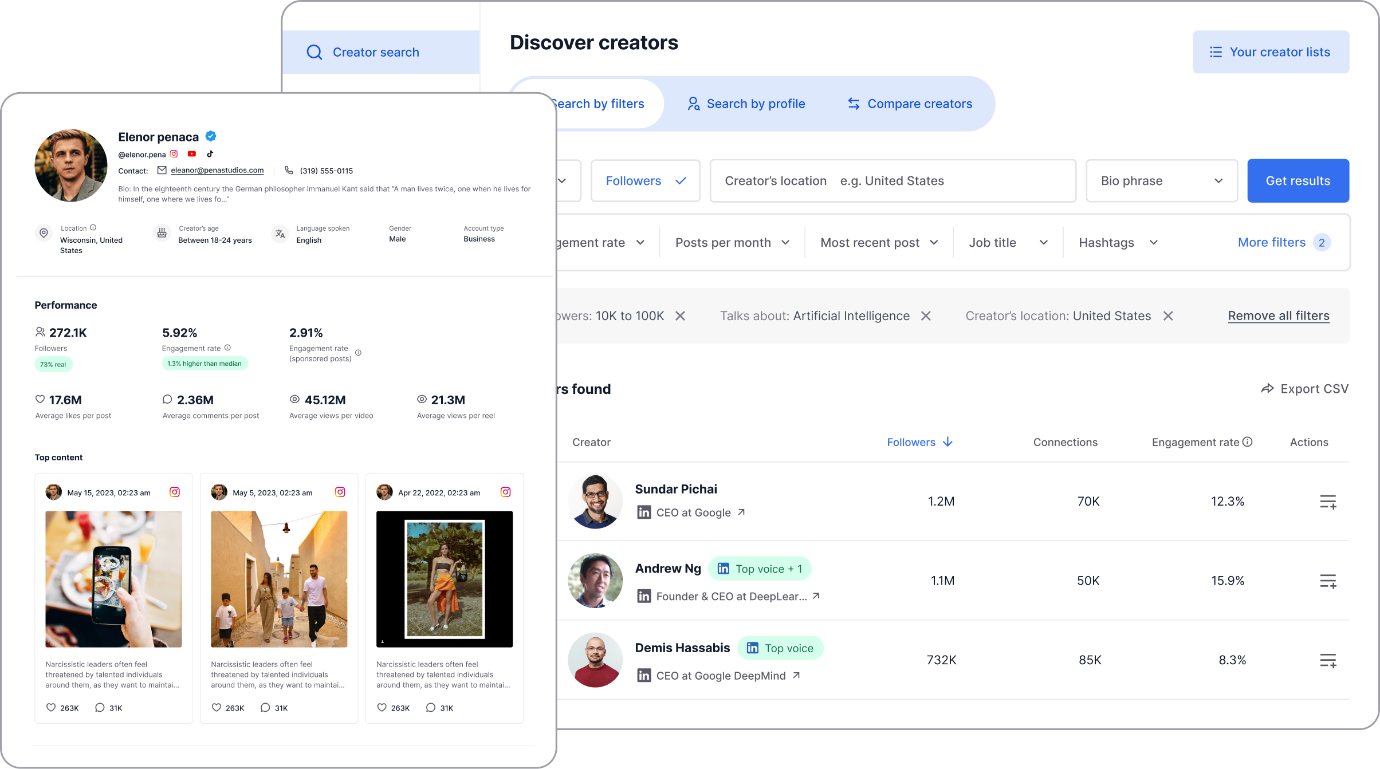
Task: Click the Instagram icon beside @elenor.pena handle
Action: pyautogui.click(x=174, y=154)
